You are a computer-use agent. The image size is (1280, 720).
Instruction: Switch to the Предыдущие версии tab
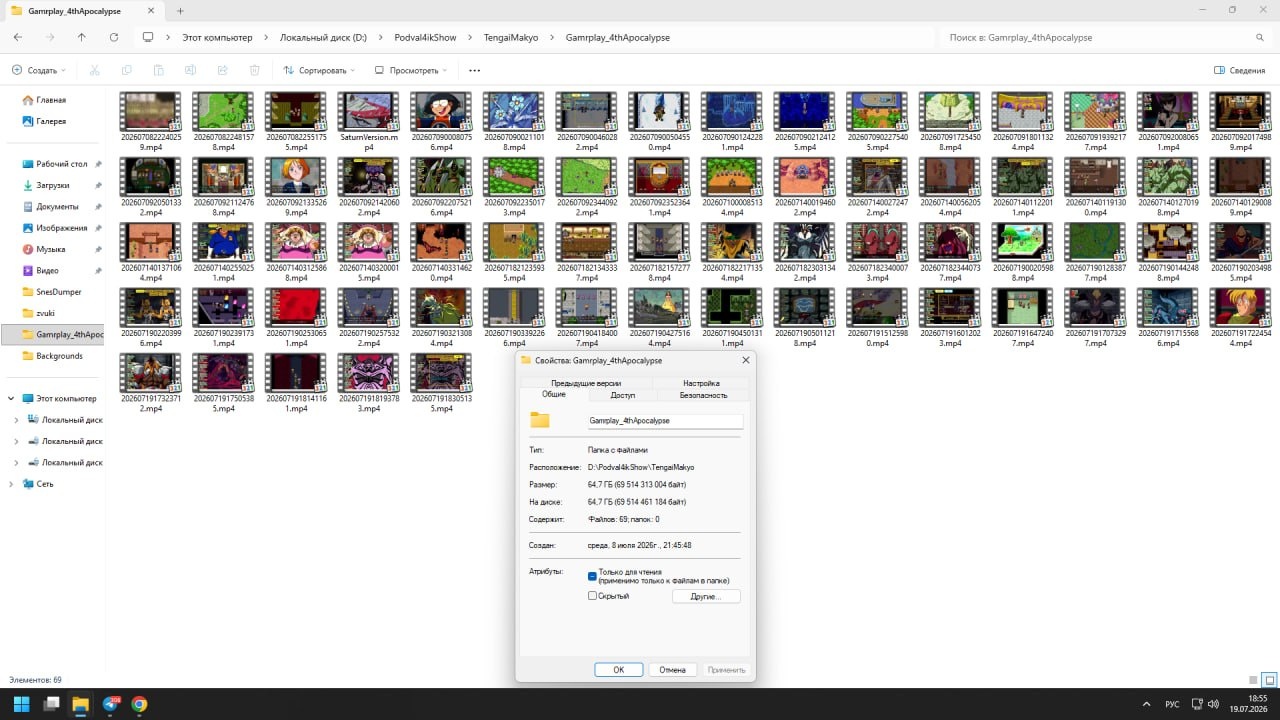[x=586, y=383]
